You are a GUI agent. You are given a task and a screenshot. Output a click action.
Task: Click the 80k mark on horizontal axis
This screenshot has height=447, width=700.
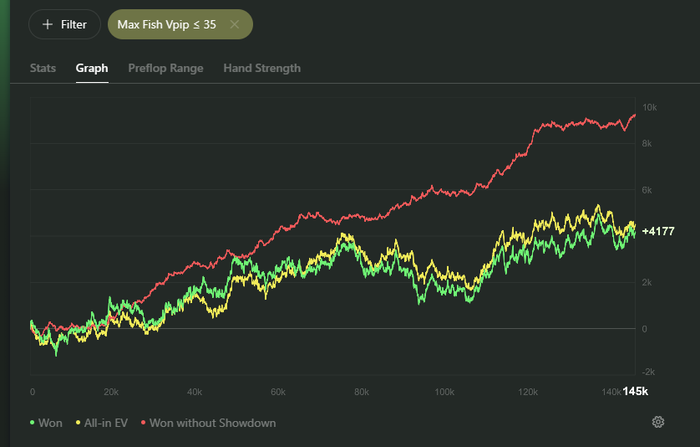(x=362, y=392)
